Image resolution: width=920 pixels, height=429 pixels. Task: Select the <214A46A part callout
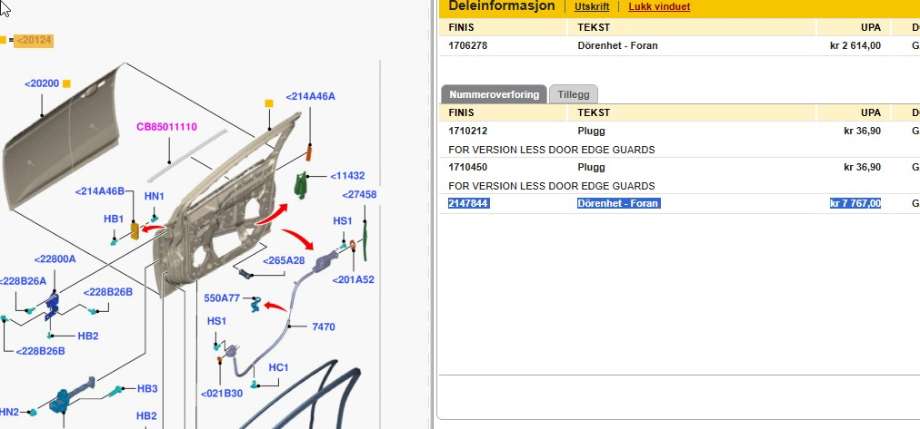[x=310, y=96]
